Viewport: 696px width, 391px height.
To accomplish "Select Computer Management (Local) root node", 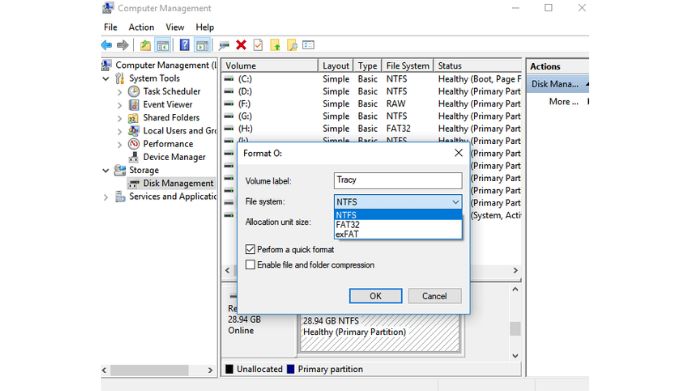I will (x=166, y=65).
